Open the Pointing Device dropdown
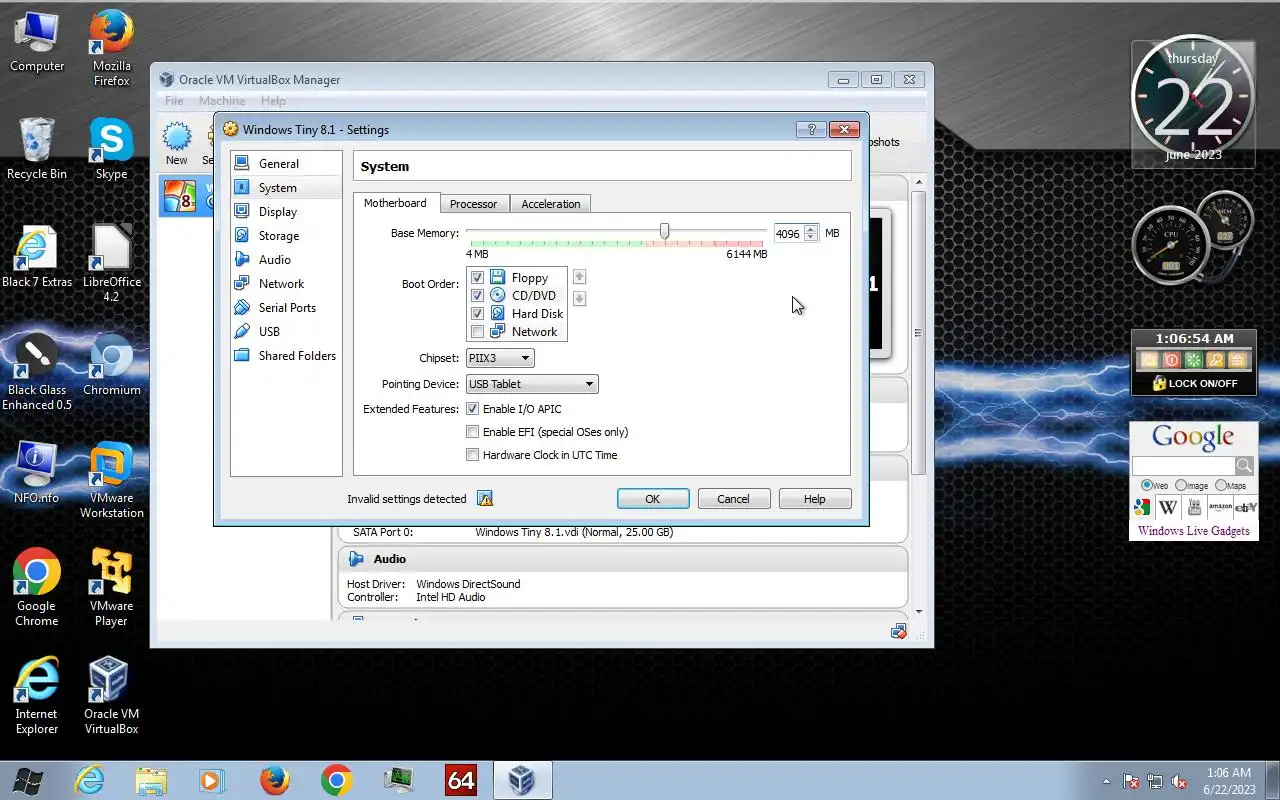Viewport: 1280px width, 800px height. point(532,384)
